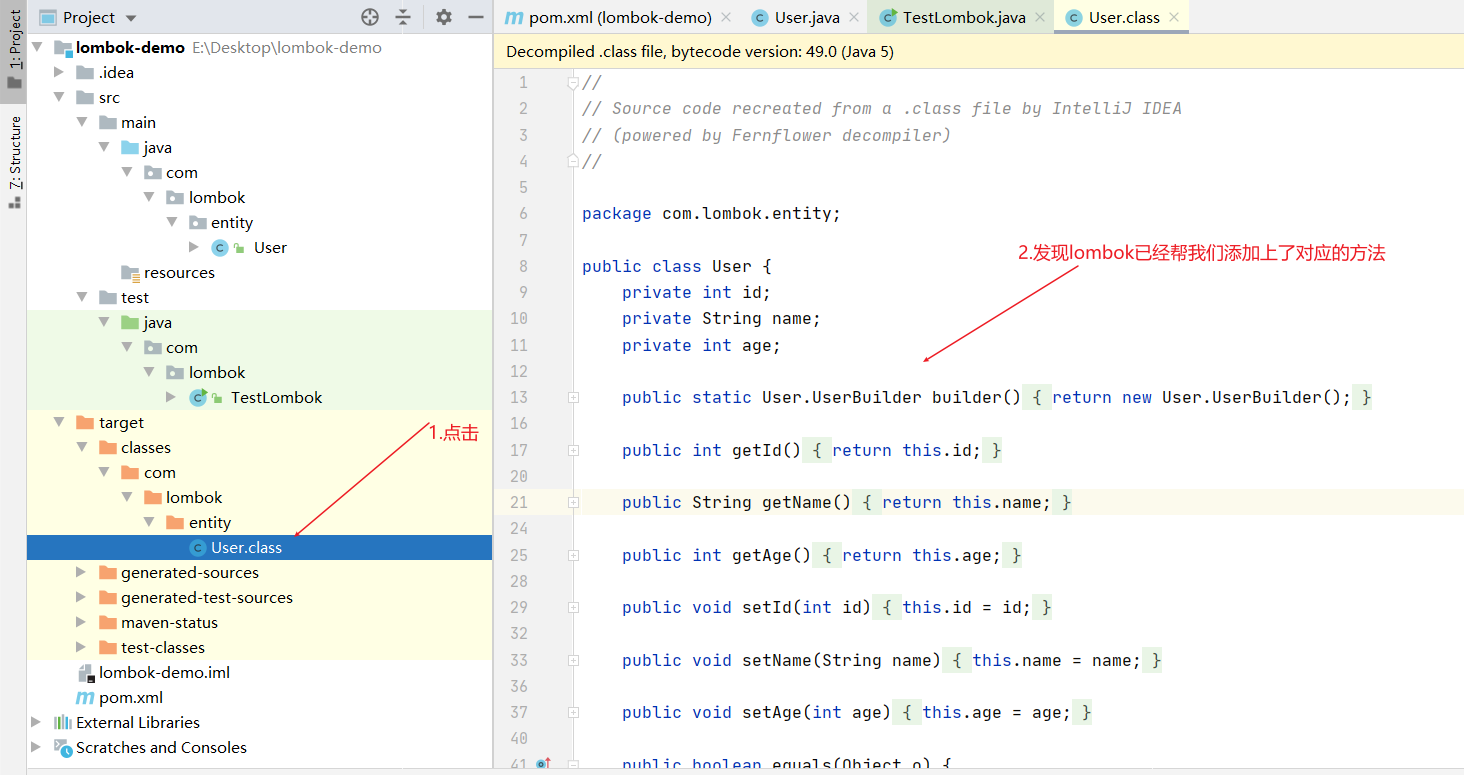Click the lombok-demo module folder icon
Image resolution: width=1464 pixels, height=775 pixels.
63,47
